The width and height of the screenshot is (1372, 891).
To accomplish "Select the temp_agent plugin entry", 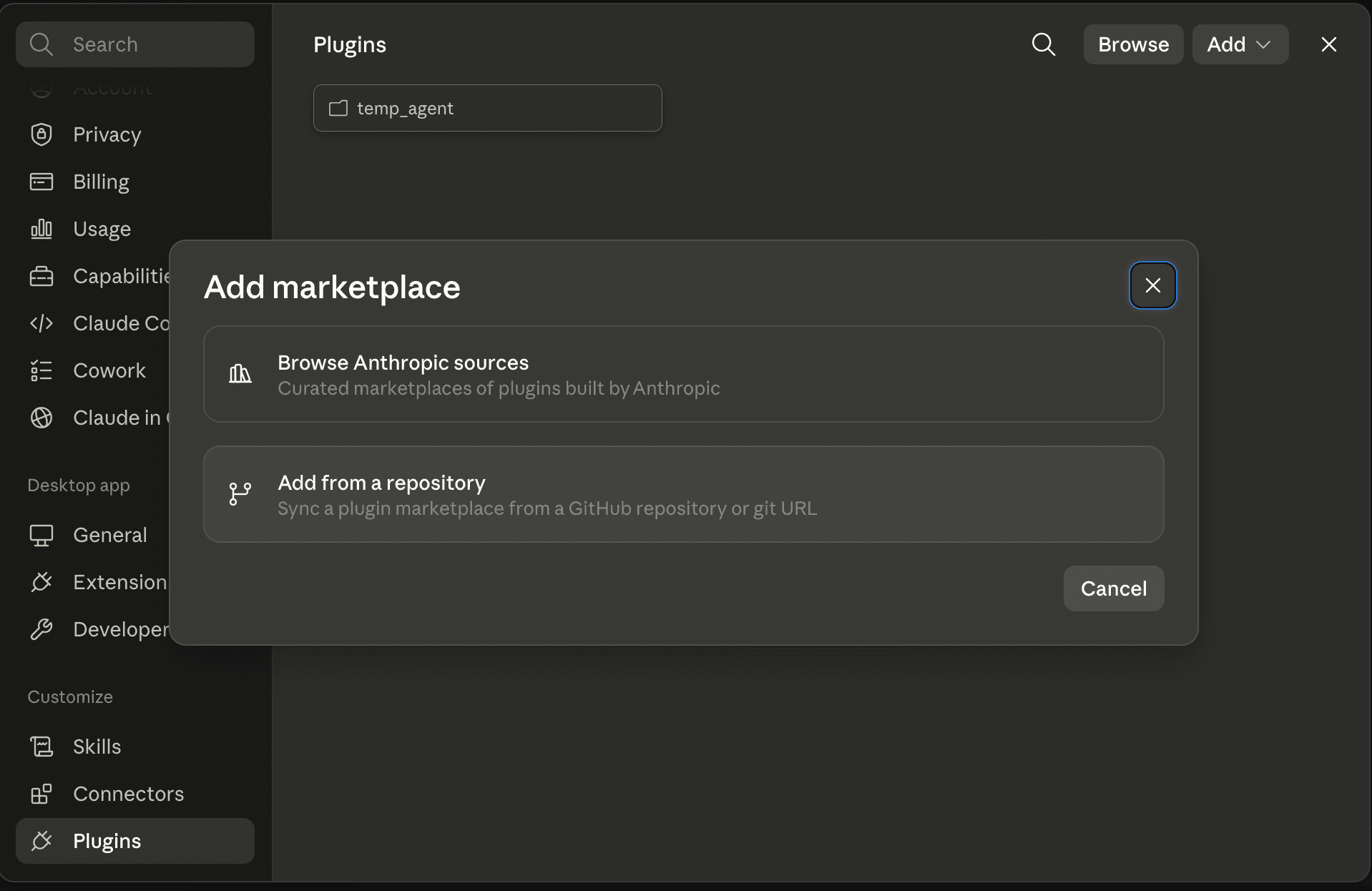I will [488, 108].
